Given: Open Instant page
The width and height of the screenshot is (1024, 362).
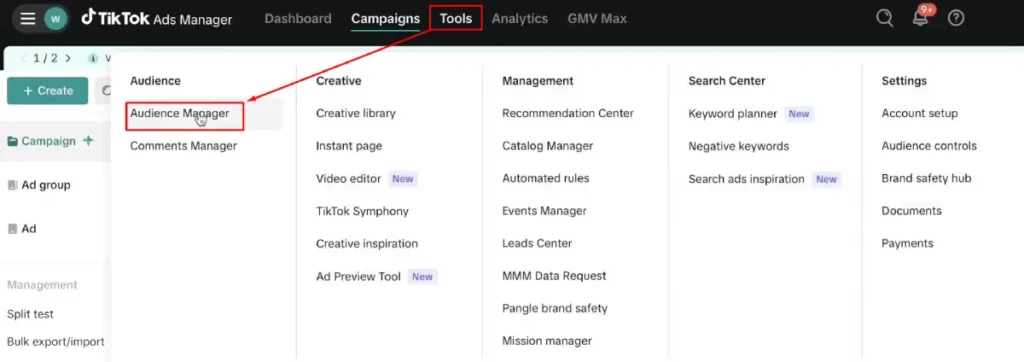Looking at the screenshot, I should [x=349, y=146].
